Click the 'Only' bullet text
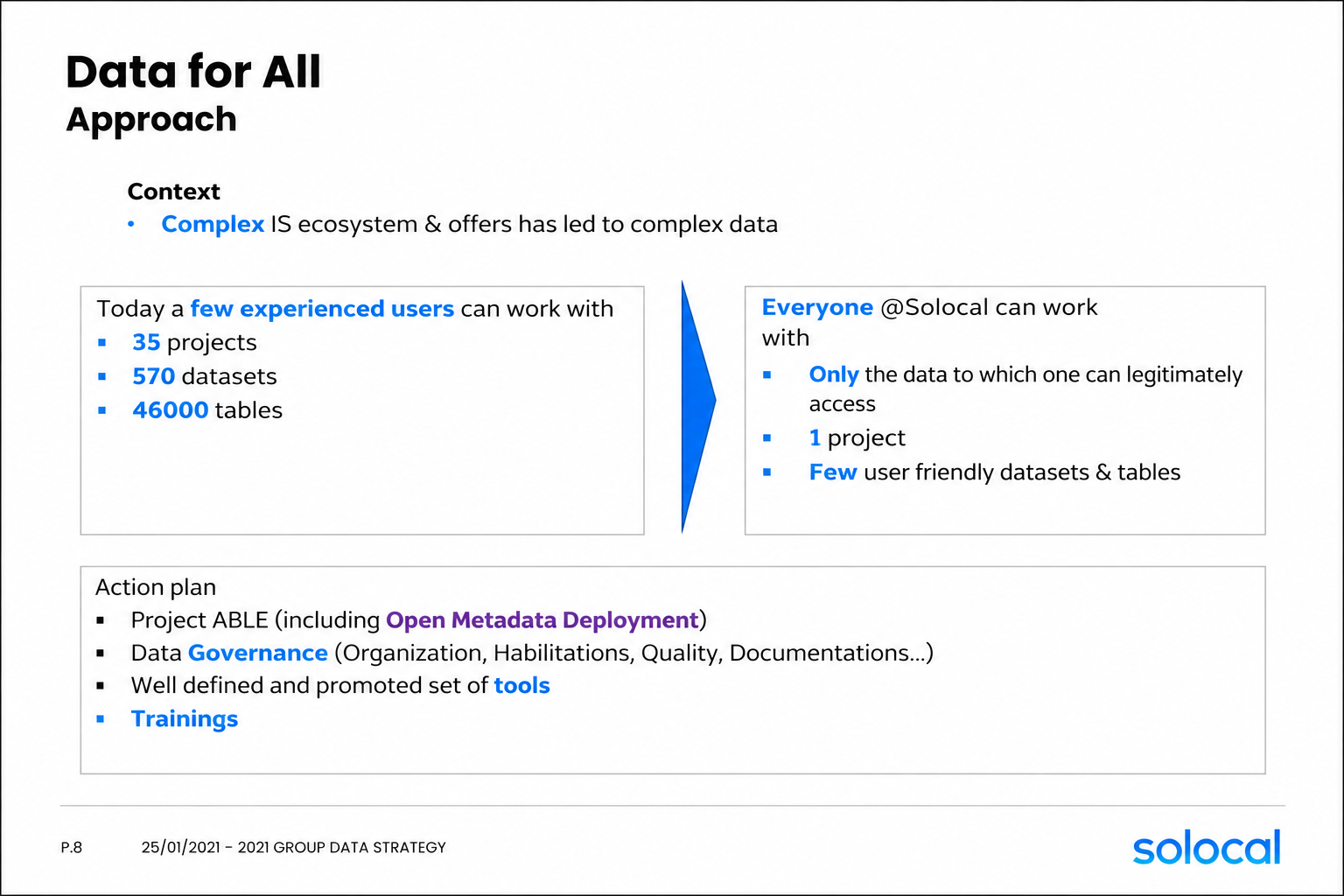This screenshot has height=896, width=1344. click(x=834, y=374)
